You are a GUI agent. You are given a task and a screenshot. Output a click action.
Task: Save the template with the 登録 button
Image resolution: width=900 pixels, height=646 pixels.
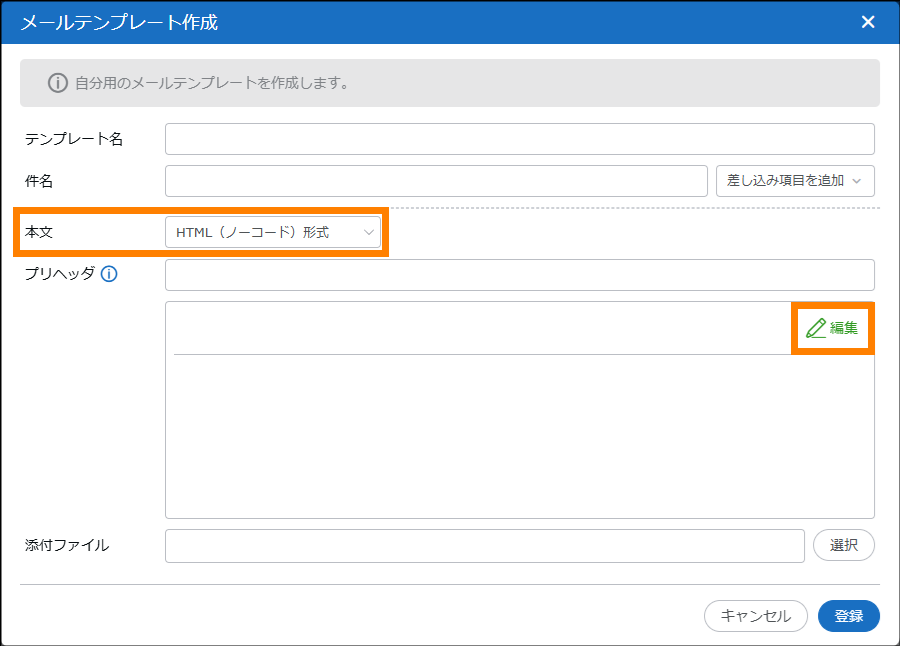[848, 616]
